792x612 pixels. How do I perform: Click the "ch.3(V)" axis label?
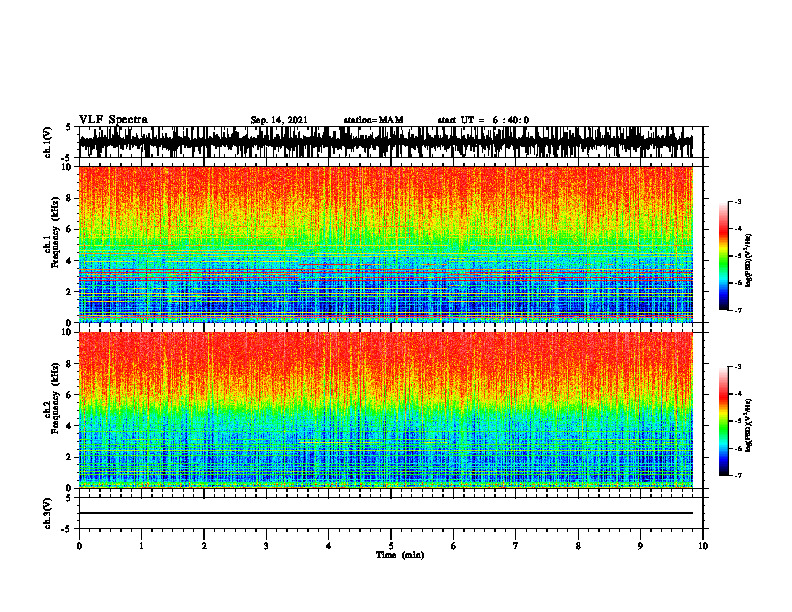point(48,513)
